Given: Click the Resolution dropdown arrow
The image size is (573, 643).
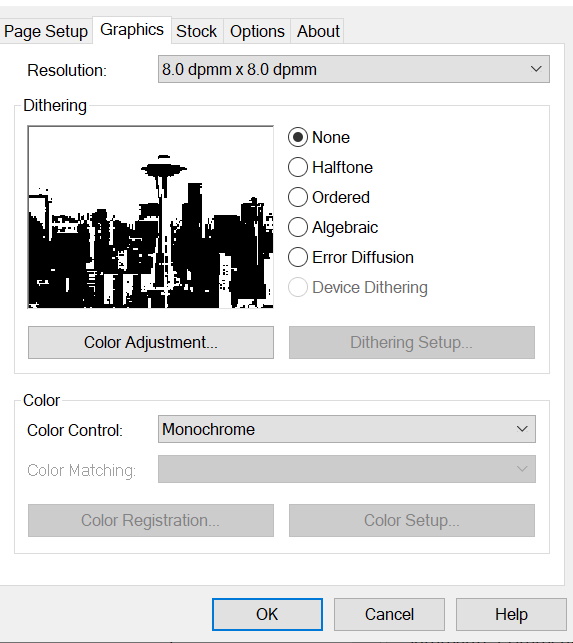Looking at the screenshot, I should [x=536, y=69].
